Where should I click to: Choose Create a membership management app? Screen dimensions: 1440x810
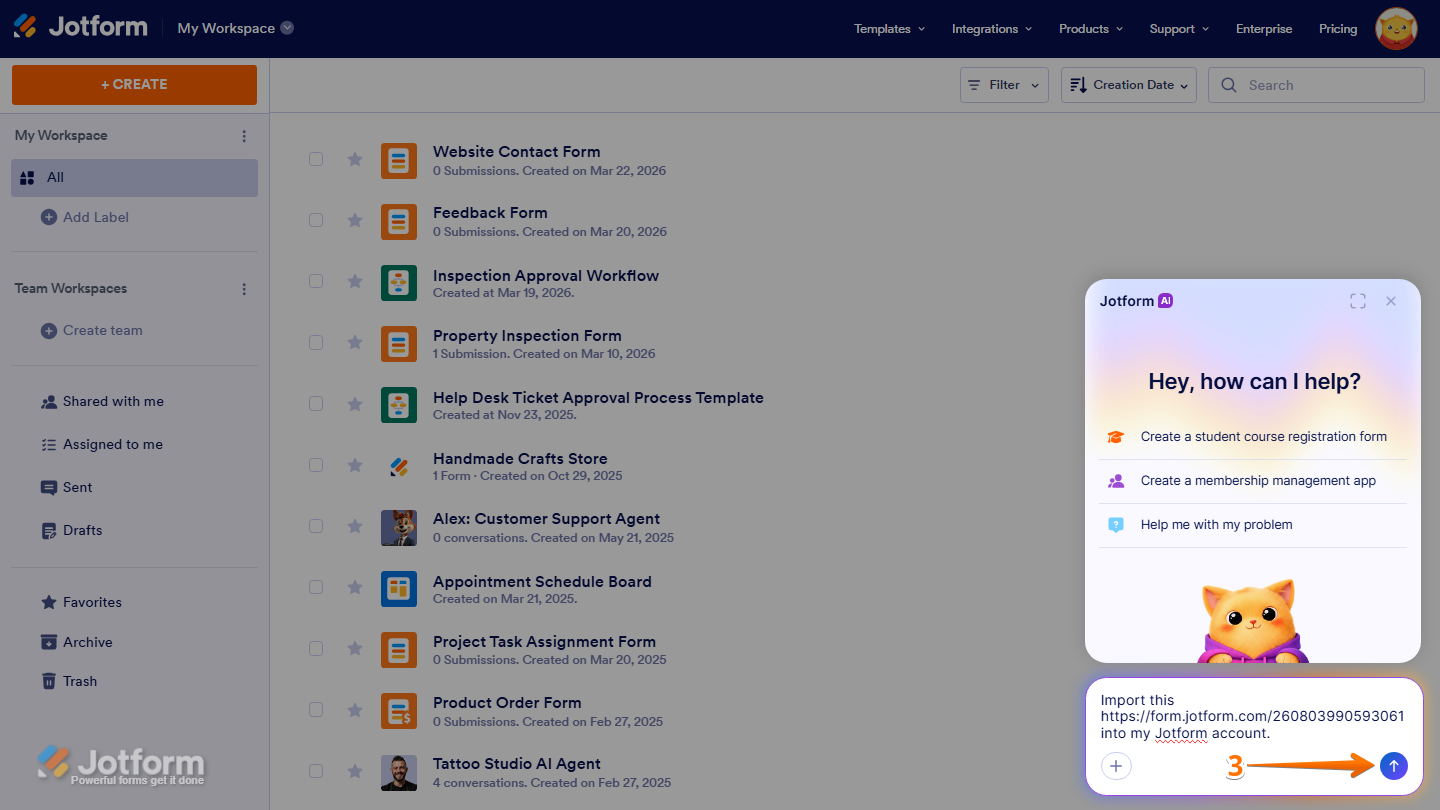point(1252,481)
